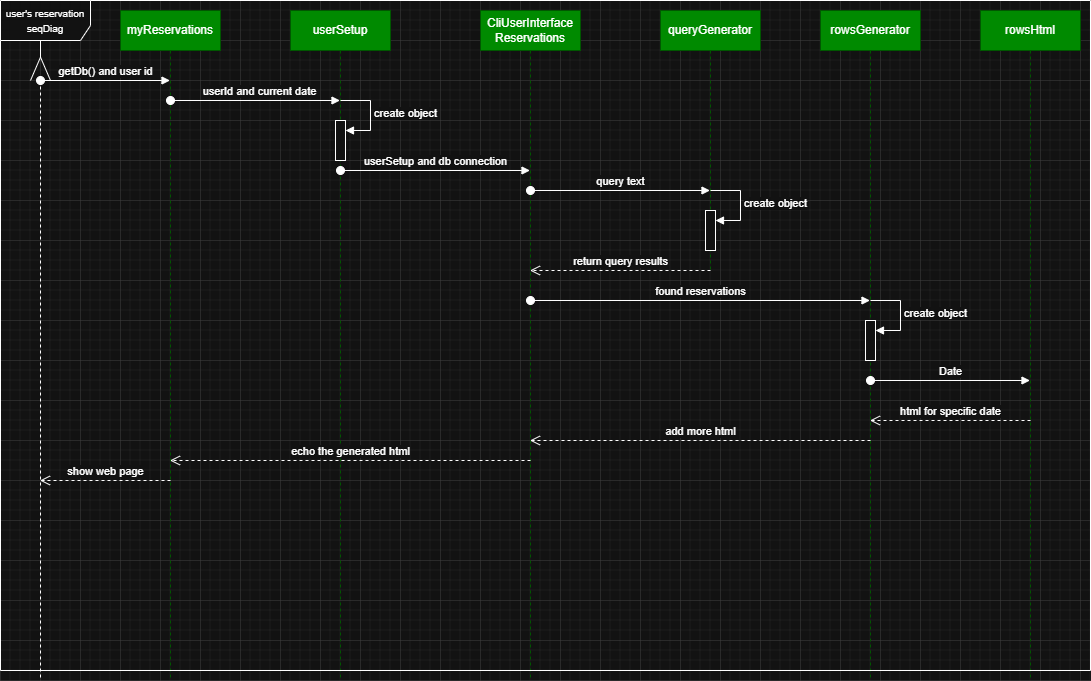Select the html for specific date reply
The width and height of the screenshot is (1091, 681).
click(x=950, y=411)
